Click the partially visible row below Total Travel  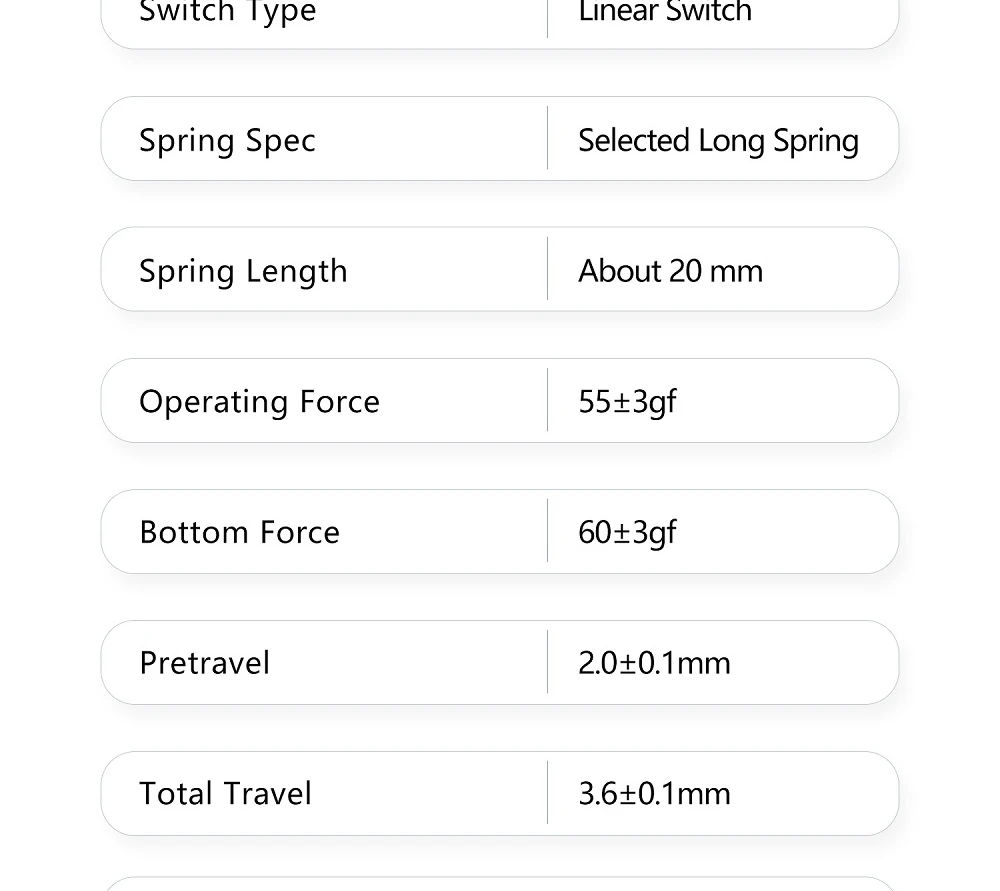click(x=500, y=884)
